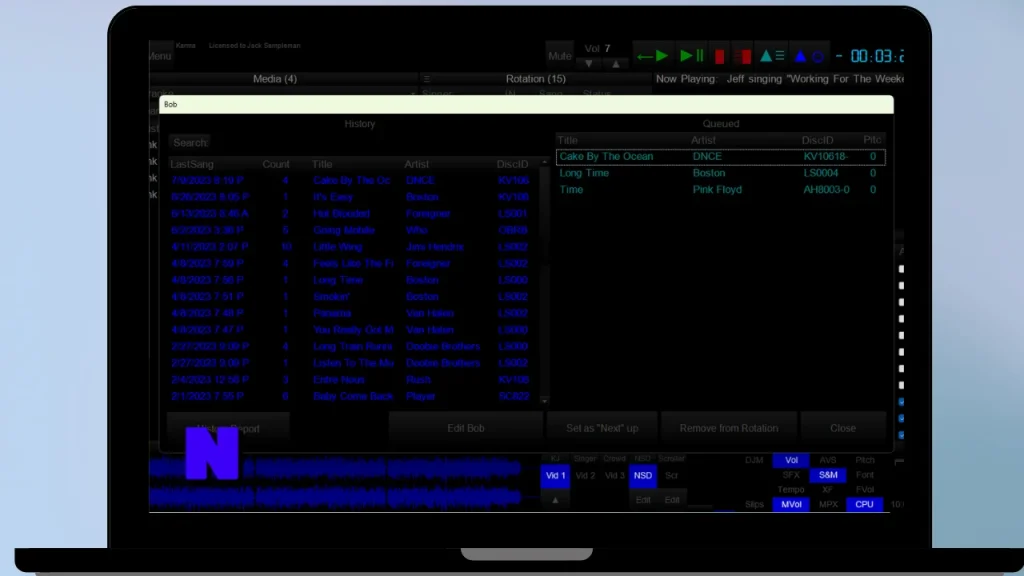
Task: Toggle the Pitch panel button
Action: 865,460
